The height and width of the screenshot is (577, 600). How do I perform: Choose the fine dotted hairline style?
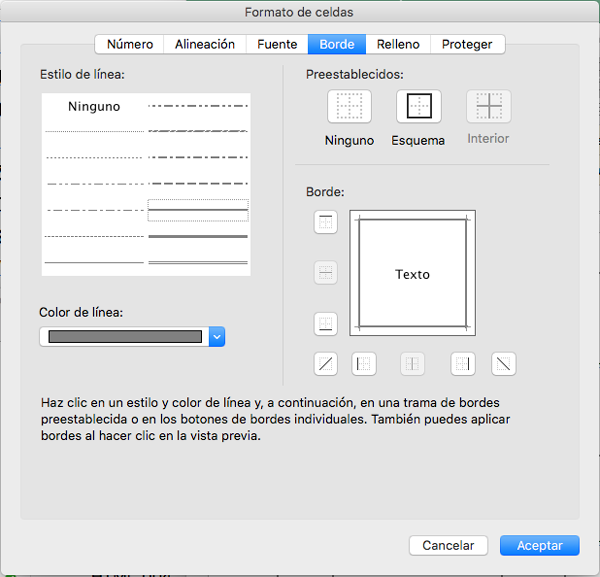click(94, 131)
